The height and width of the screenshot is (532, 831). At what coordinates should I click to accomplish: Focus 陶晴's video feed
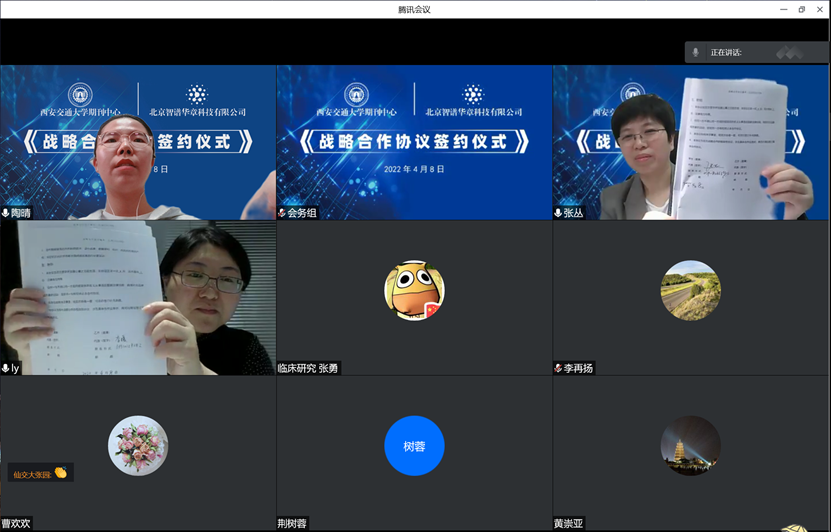[138, 142]
